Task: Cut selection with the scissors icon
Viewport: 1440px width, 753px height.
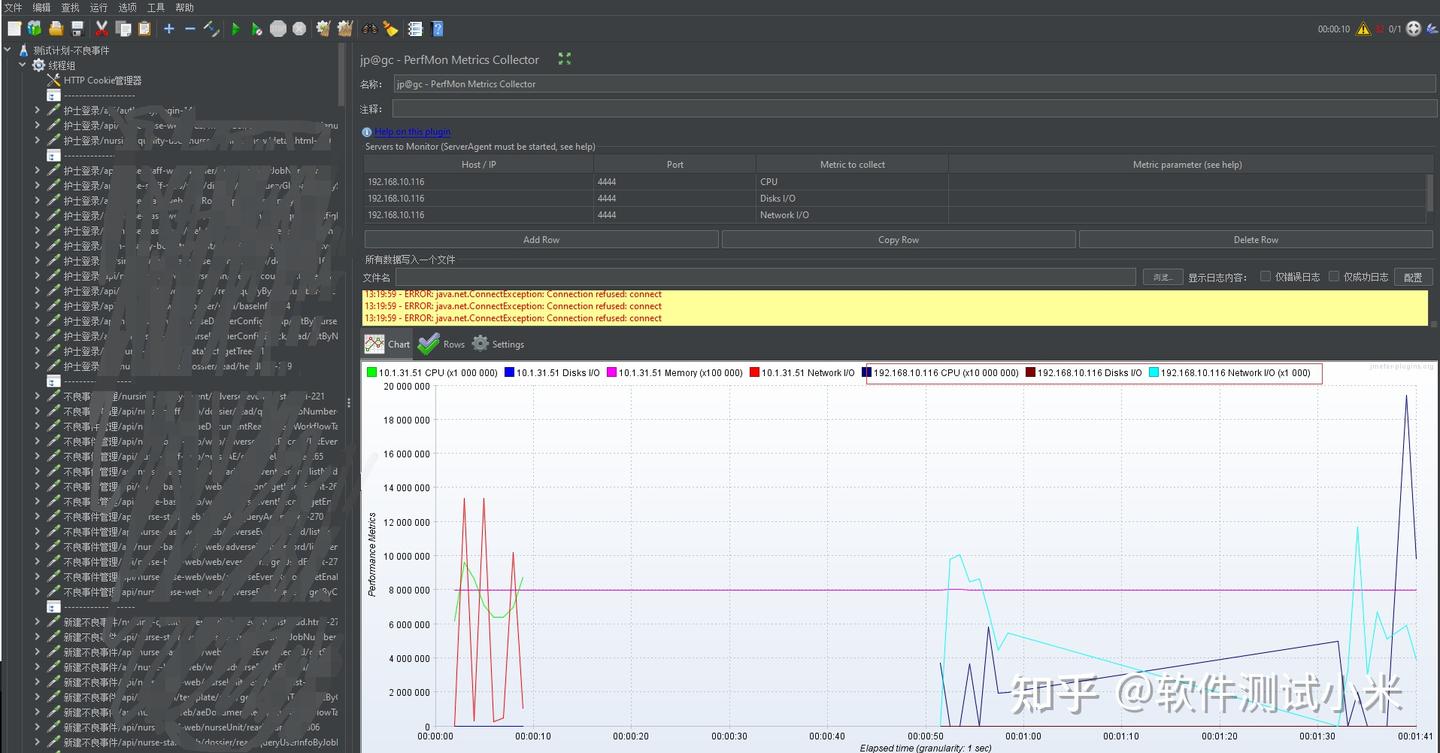Action: 101,29
